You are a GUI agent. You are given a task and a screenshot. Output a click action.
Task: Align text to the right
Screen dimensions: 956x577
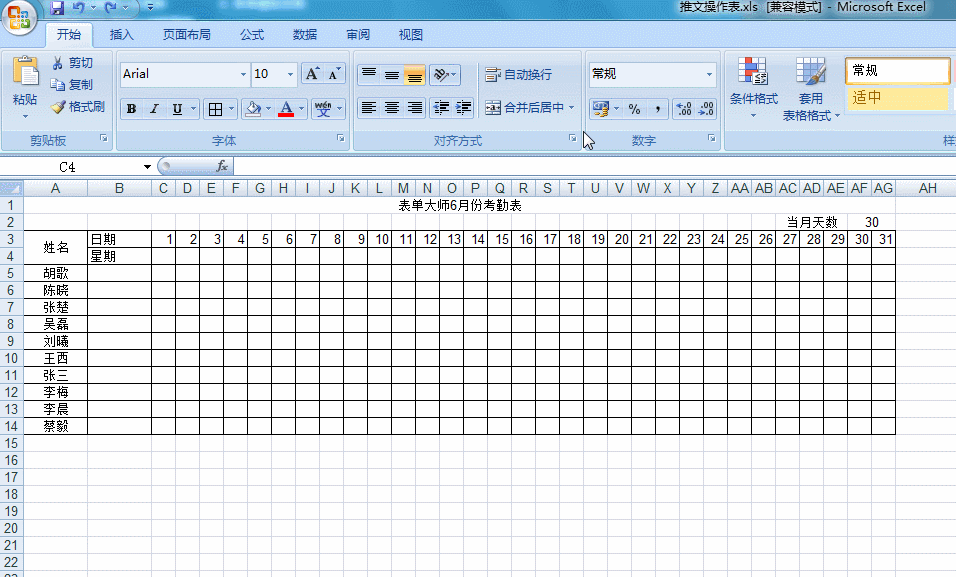[414, 108]
